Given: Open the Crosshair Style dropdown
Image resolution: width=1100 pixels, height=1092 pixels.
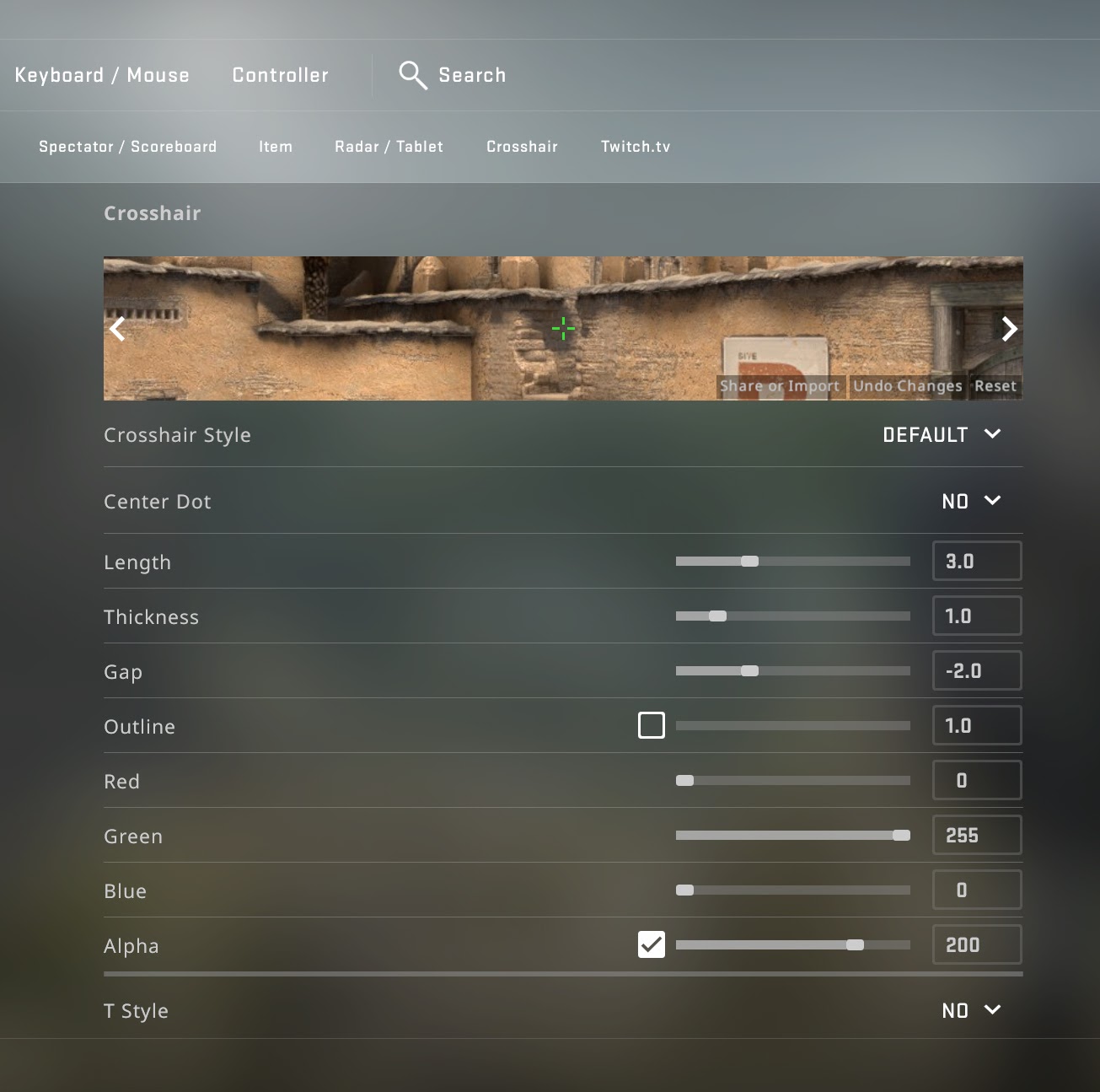Looking at the screenshot, I should pos(942,435).
